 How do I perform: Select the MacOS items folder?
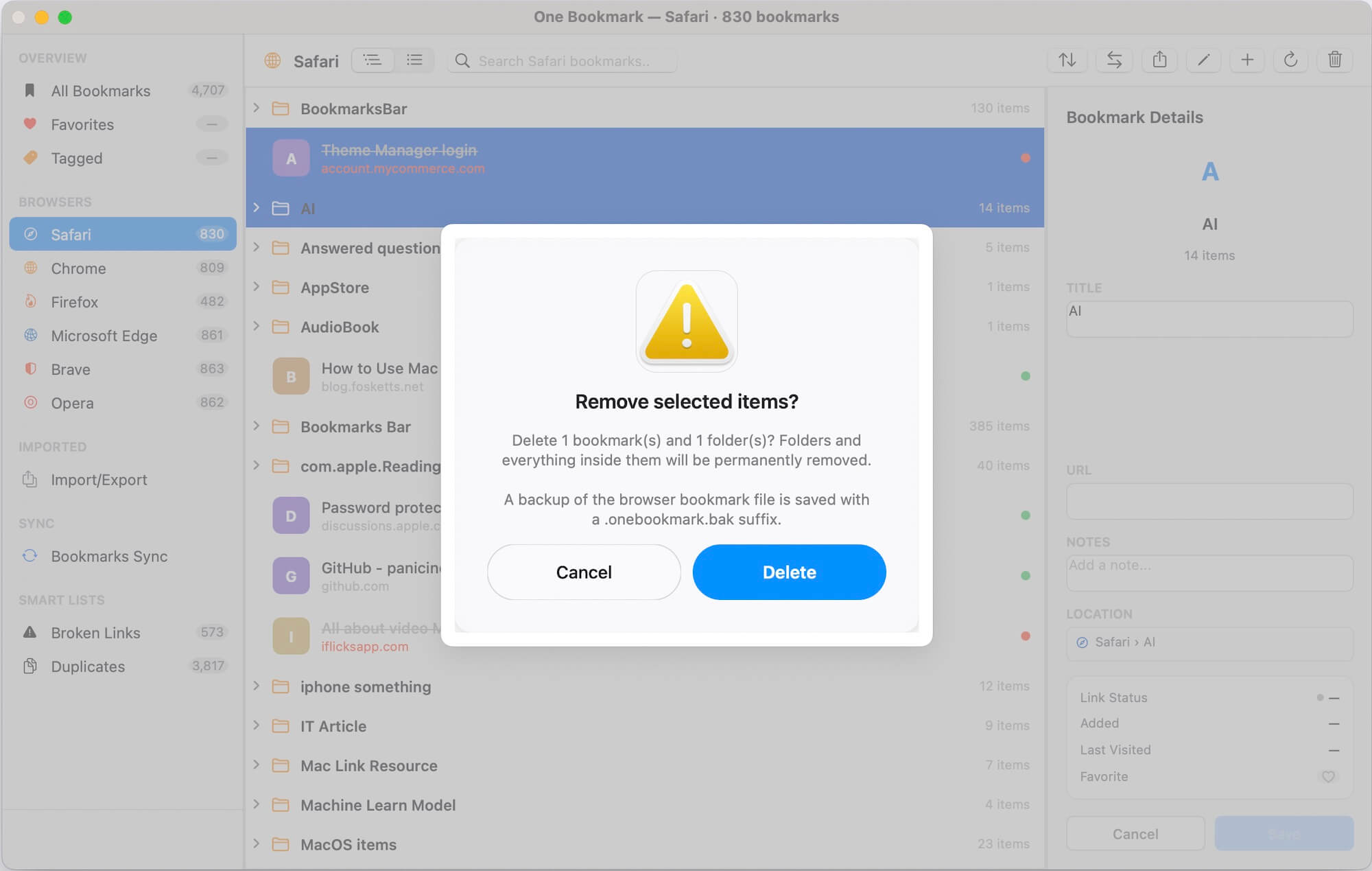click(x=645, y=844)
